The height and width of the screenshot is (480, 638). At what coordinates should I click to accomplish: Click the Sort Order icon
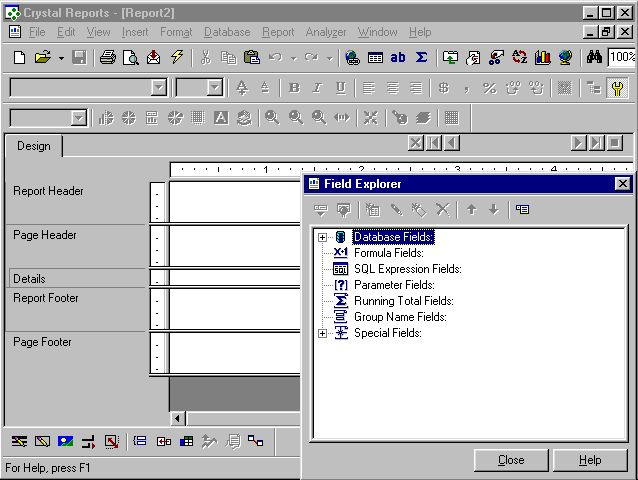coord(519,57)
